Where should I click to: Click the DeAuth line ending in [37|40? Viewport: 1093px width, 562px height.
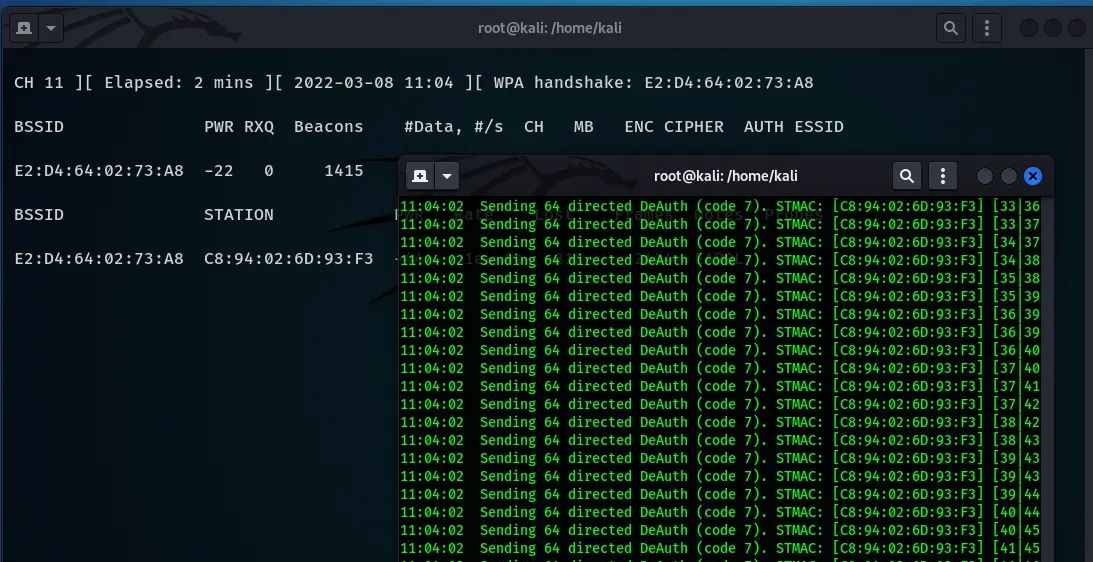(x=720, y=368)
